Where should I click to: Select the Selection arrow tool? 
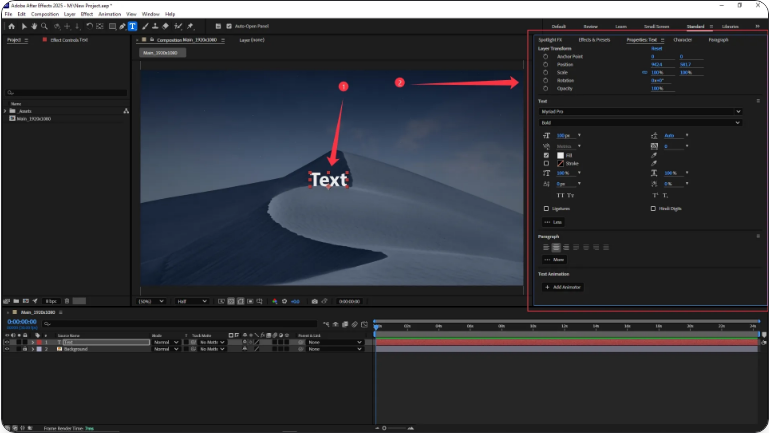coord(22,26)
